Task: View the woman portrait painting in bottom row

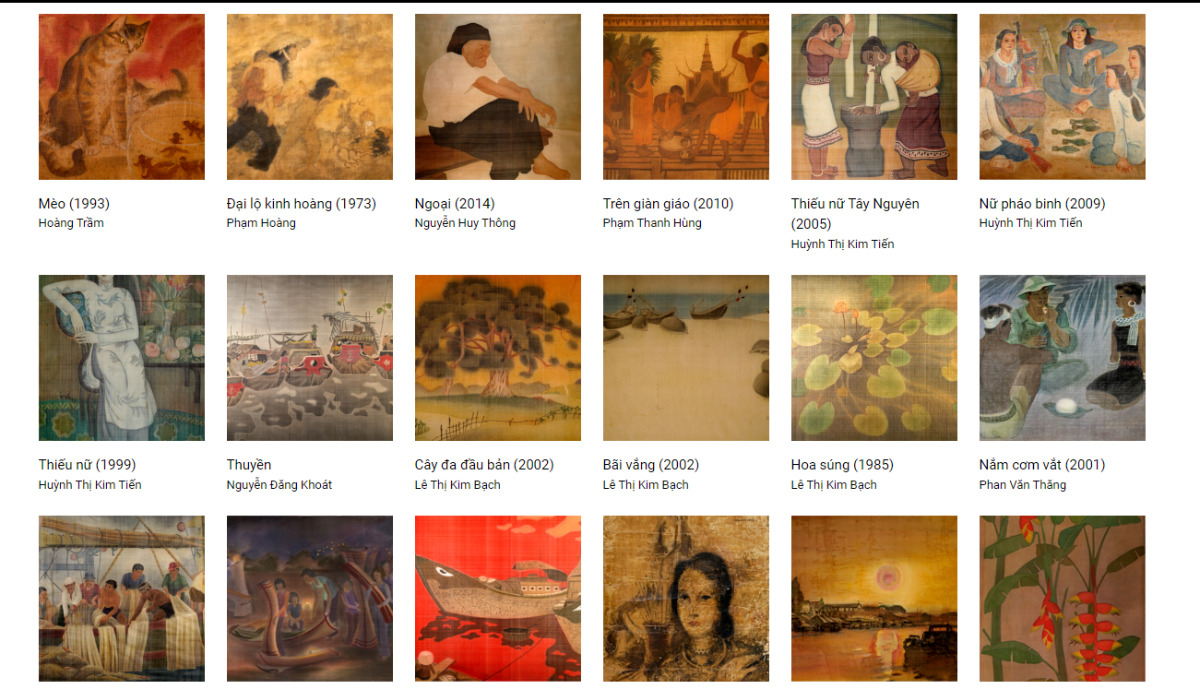Action: coord(686,598)
